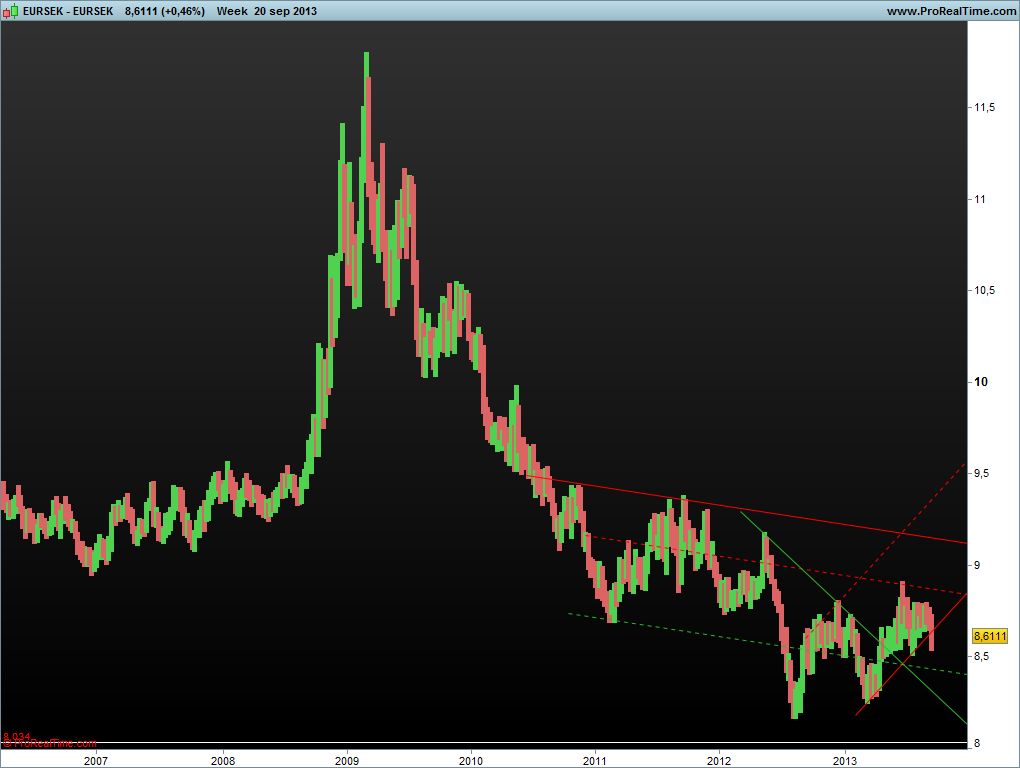Click the 2010 label on the time axis
Viewport: 1020px width, 768px height.
(470, 759)
